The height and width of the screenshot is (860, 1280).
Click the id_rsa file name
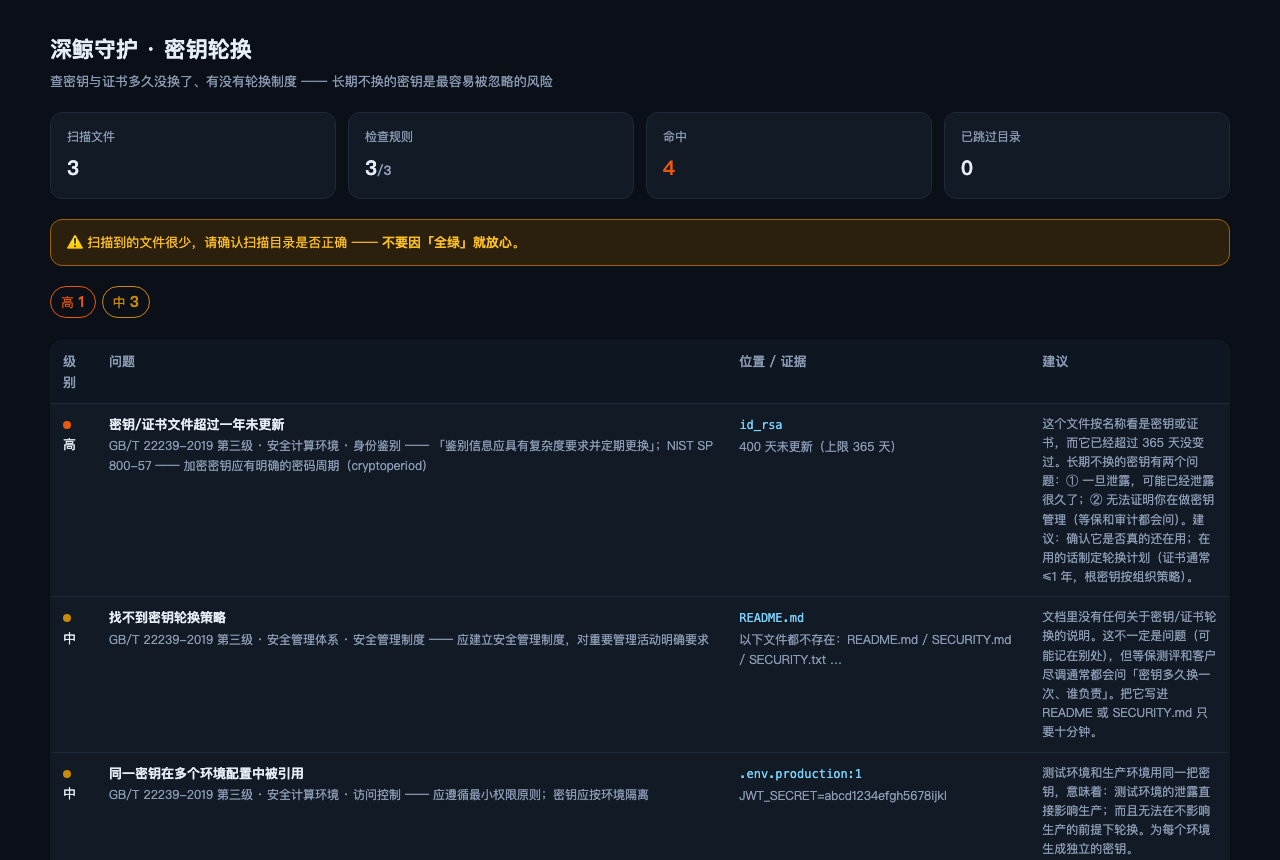click(761, 425)
